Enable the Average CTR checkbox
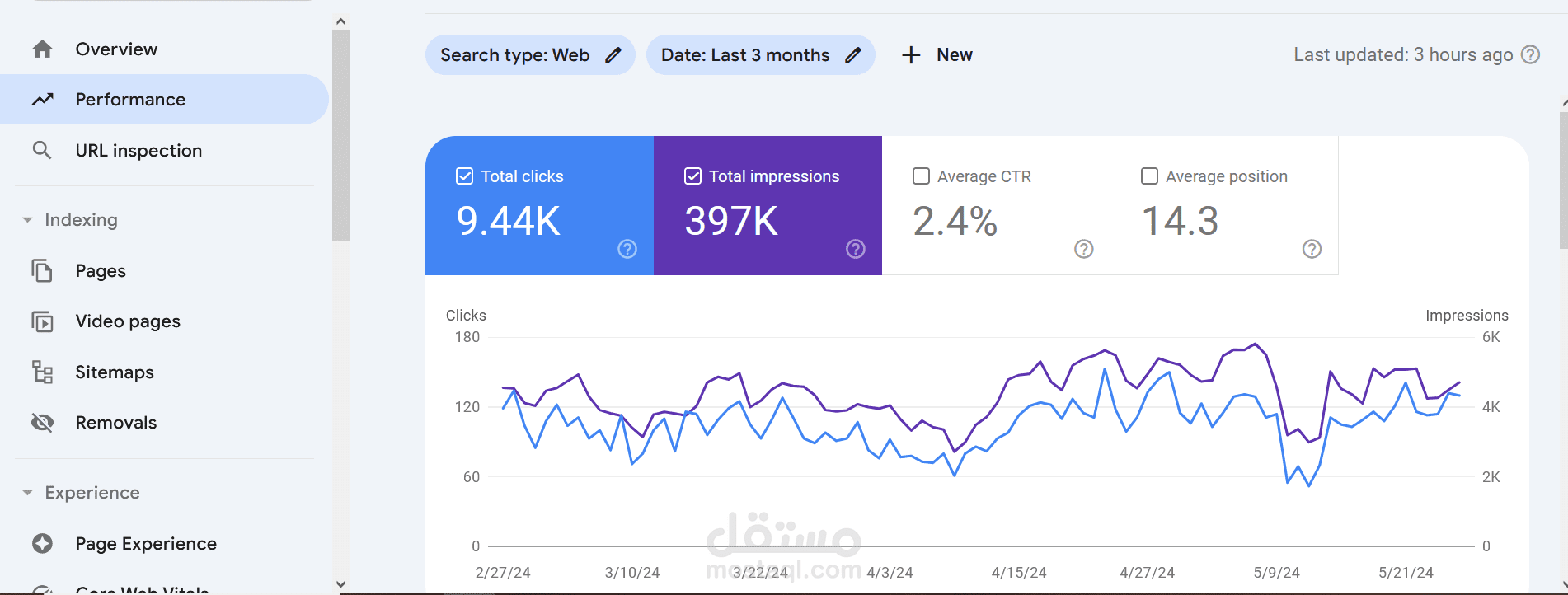 [922, 176]
